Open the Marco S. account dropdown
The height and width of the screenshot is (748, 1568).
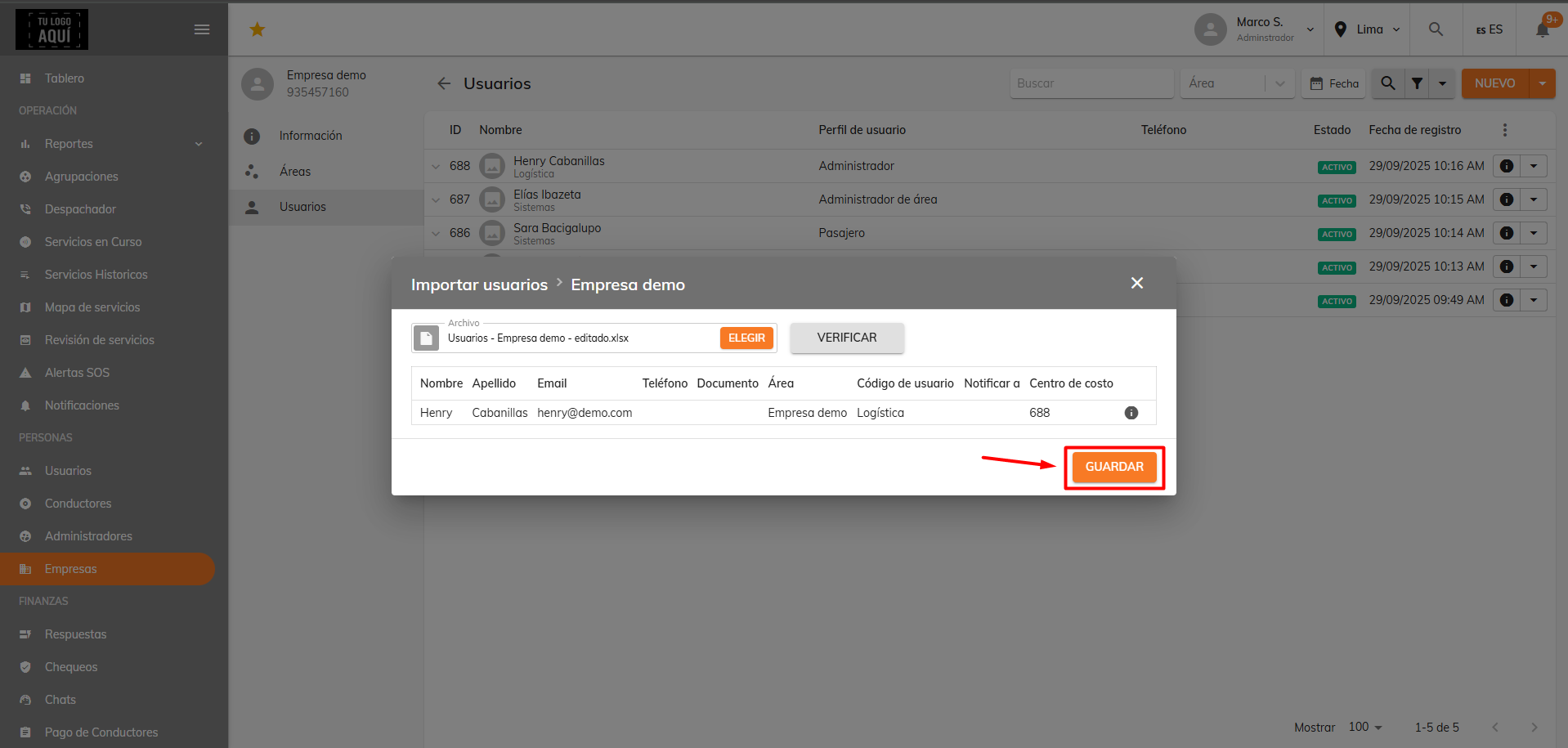1255,29
